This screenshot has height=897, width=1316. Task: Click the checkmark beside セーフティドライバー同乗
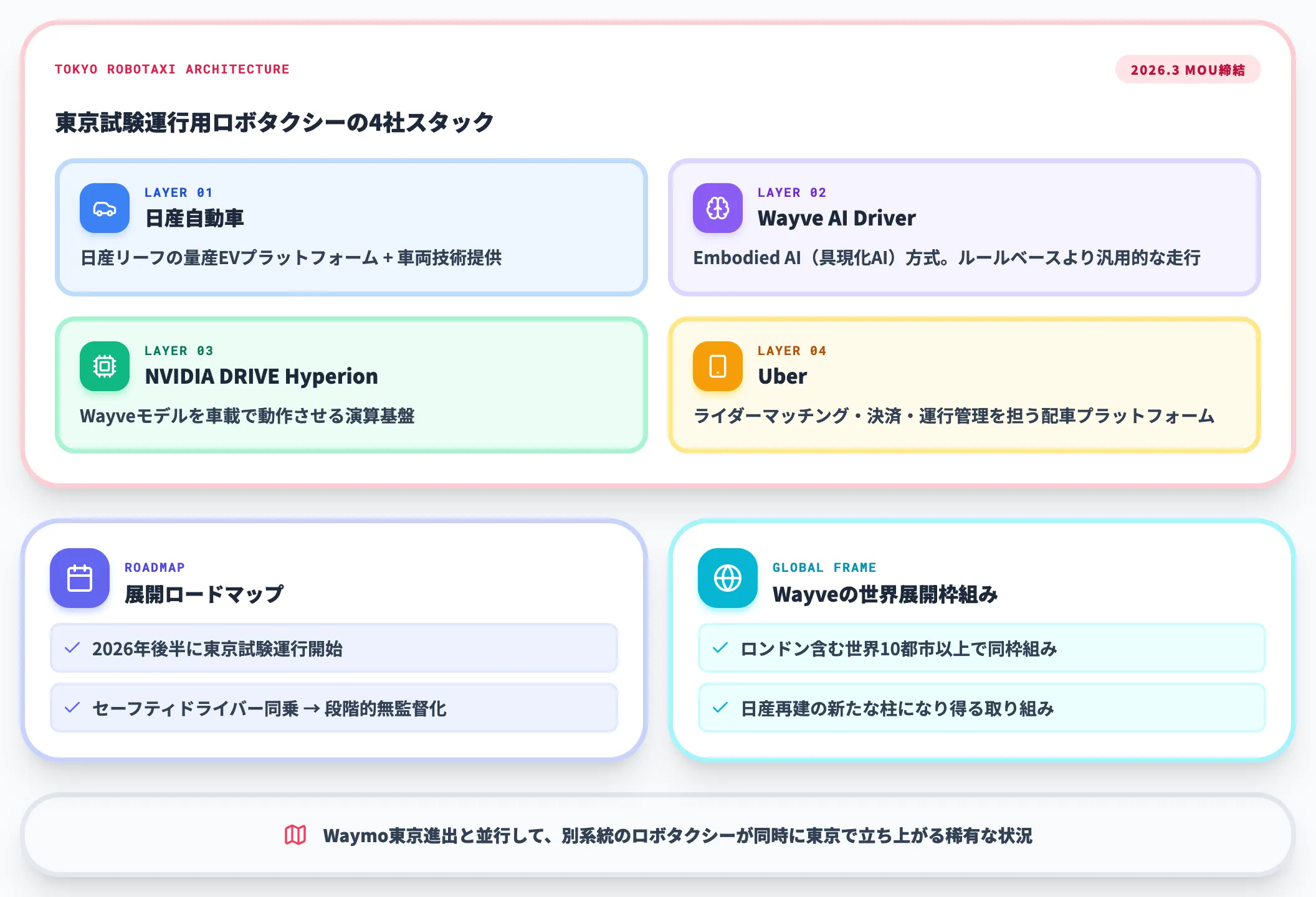click(x=72, y=708)
